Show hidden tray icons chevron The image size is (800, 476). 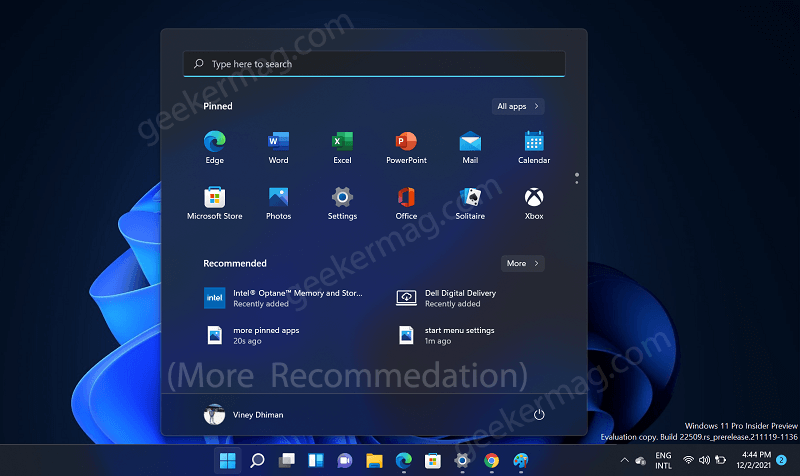click(x=624, y=460)
